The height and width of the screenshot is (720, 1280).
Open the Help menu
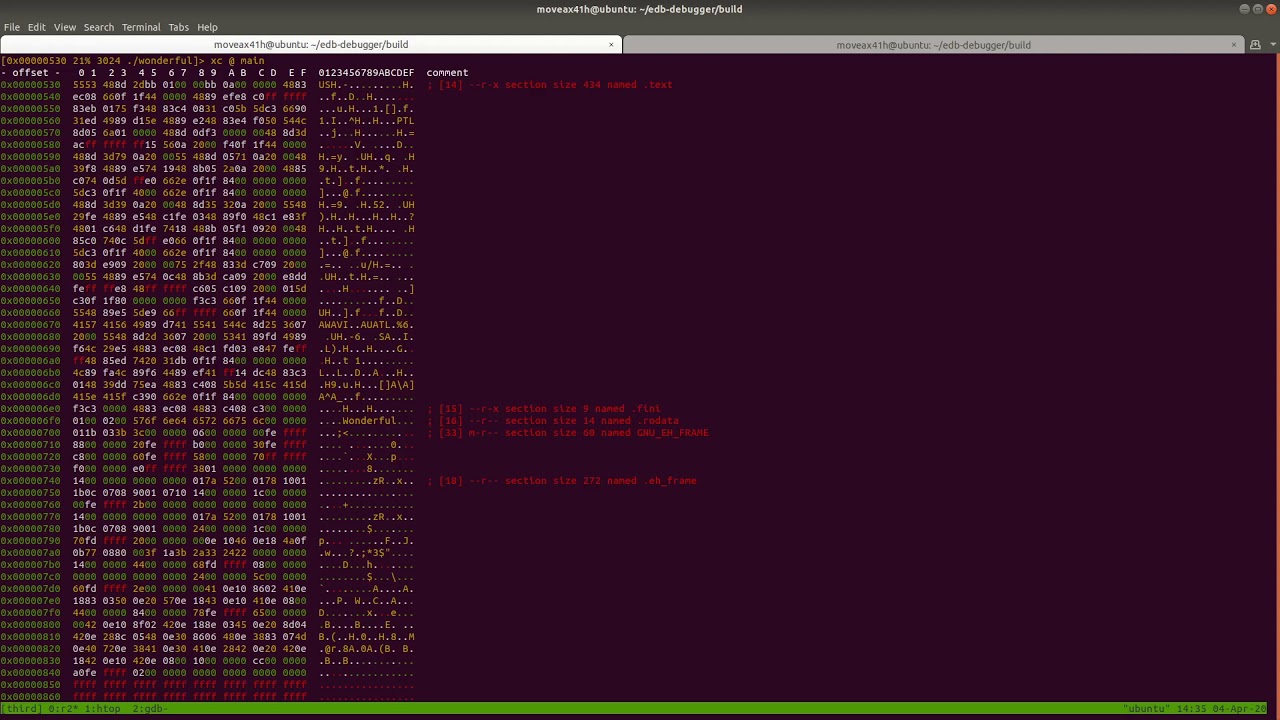pyautogui.click(x=207, y=27)
